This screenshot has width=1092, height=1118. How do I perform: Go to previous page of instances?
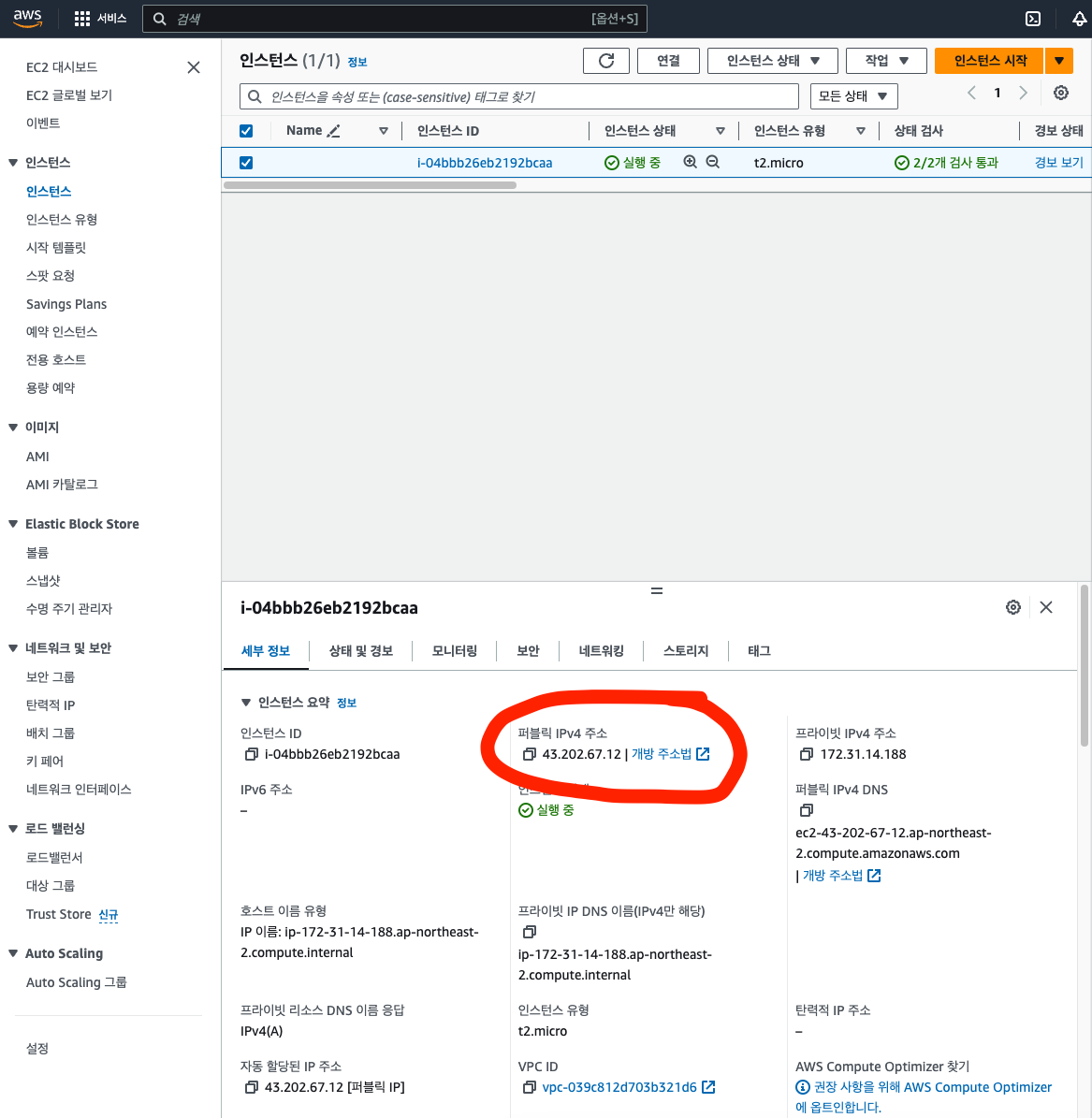[x=971, y=93]
